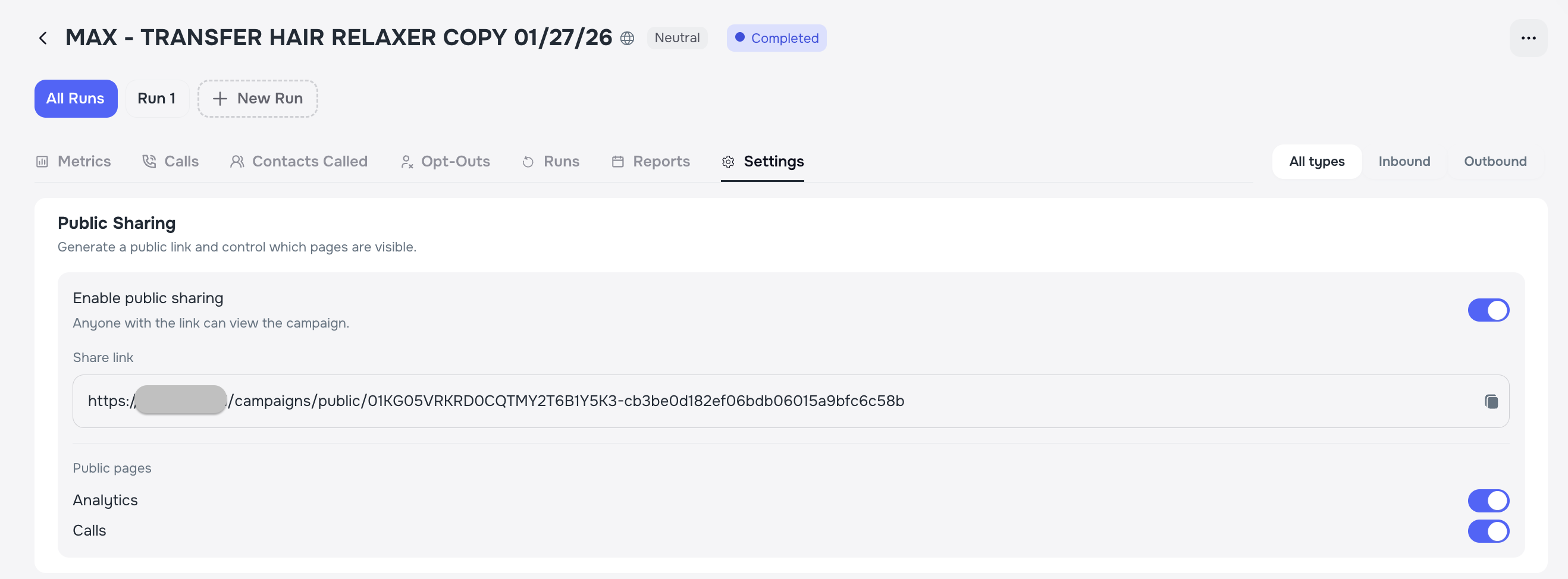Toggle off the Calls public page
This screenshot has height=579, width=1568.
coord(1488,530)
